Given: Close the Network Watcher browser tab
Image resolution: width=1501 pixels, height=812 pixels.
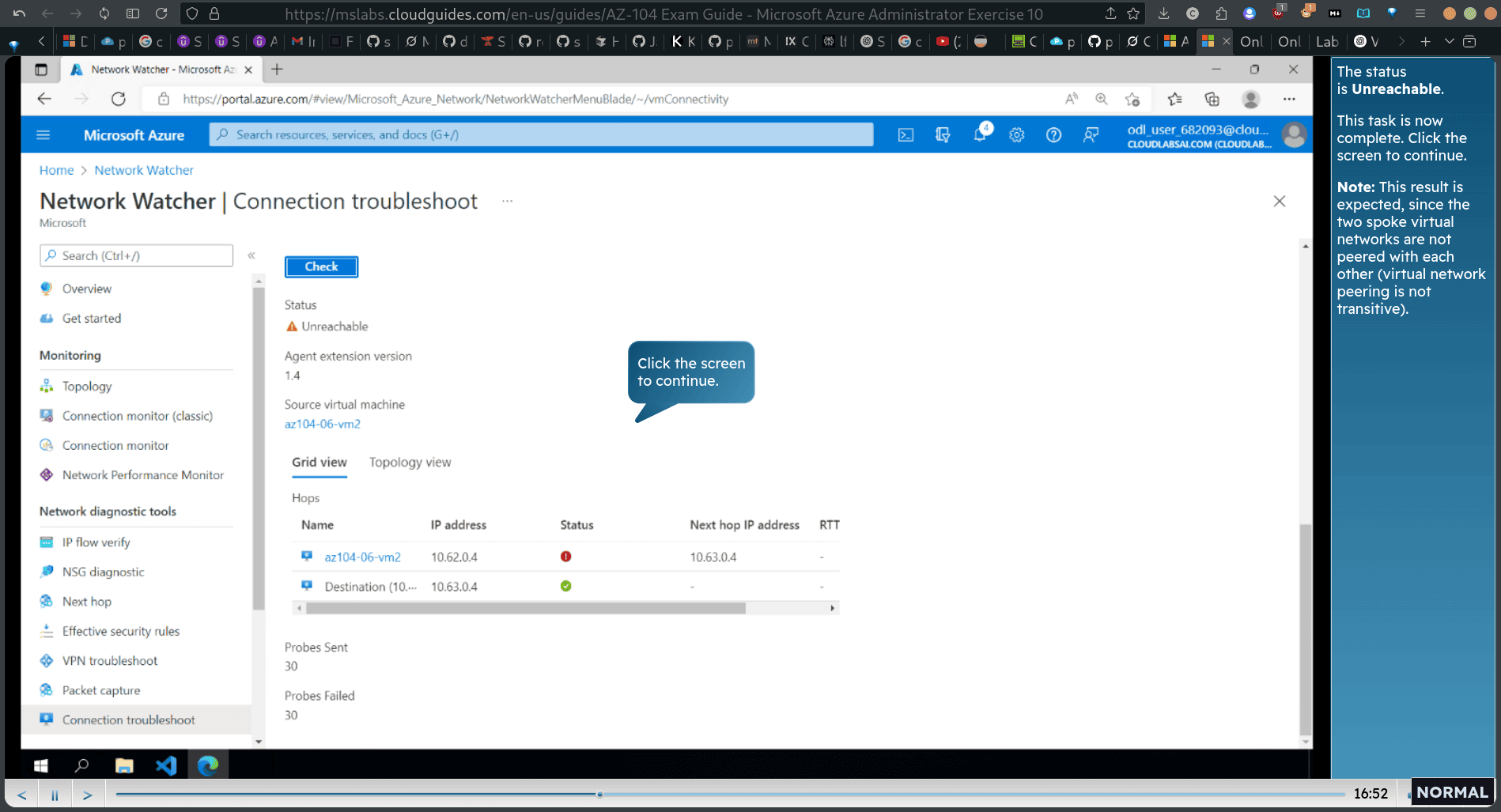Looking at the screenshot, I should click(x=248, y=70).
